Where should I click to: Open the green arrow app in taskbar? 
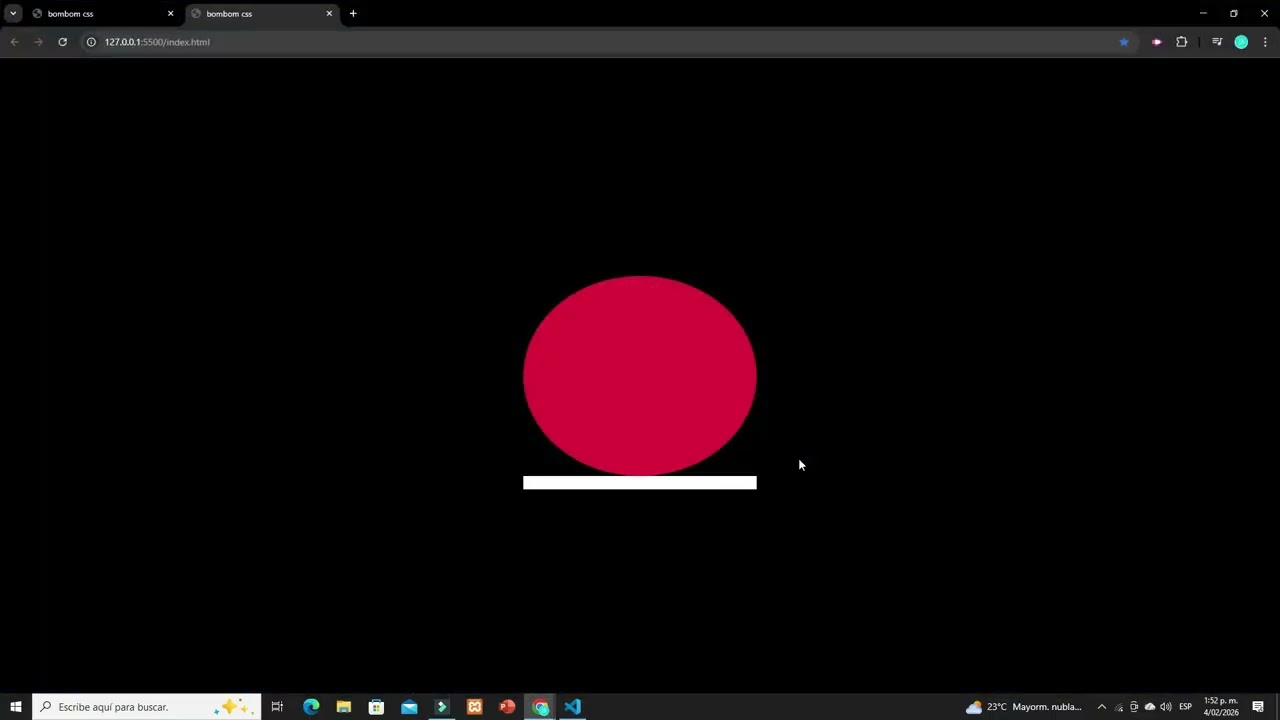coord(441,707)
